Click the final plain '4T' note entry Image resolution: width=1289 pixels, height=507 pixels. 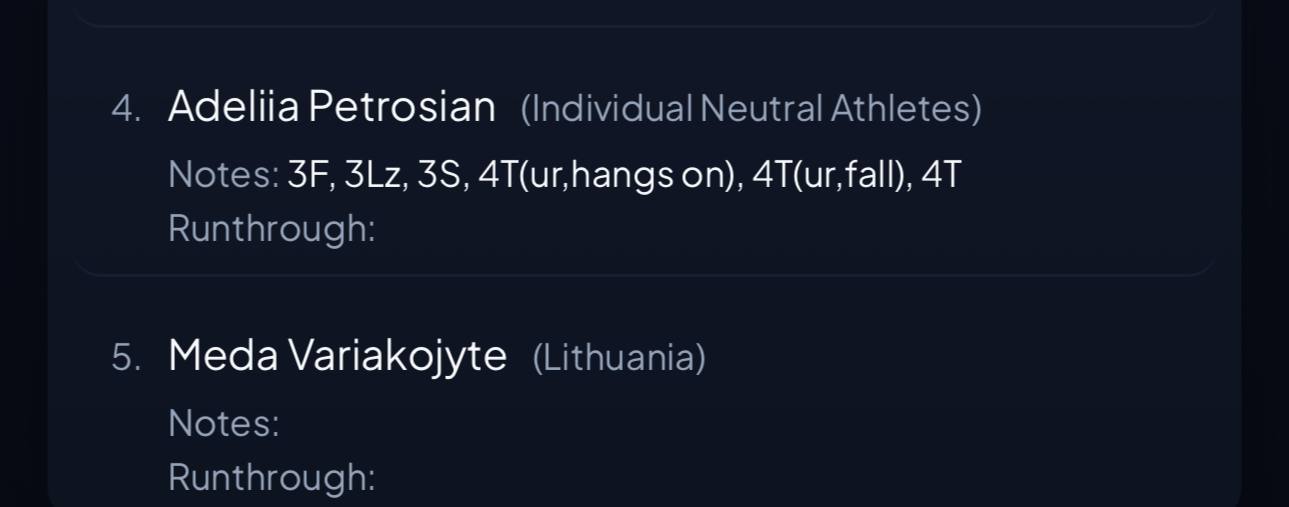(x=941, y=175)
